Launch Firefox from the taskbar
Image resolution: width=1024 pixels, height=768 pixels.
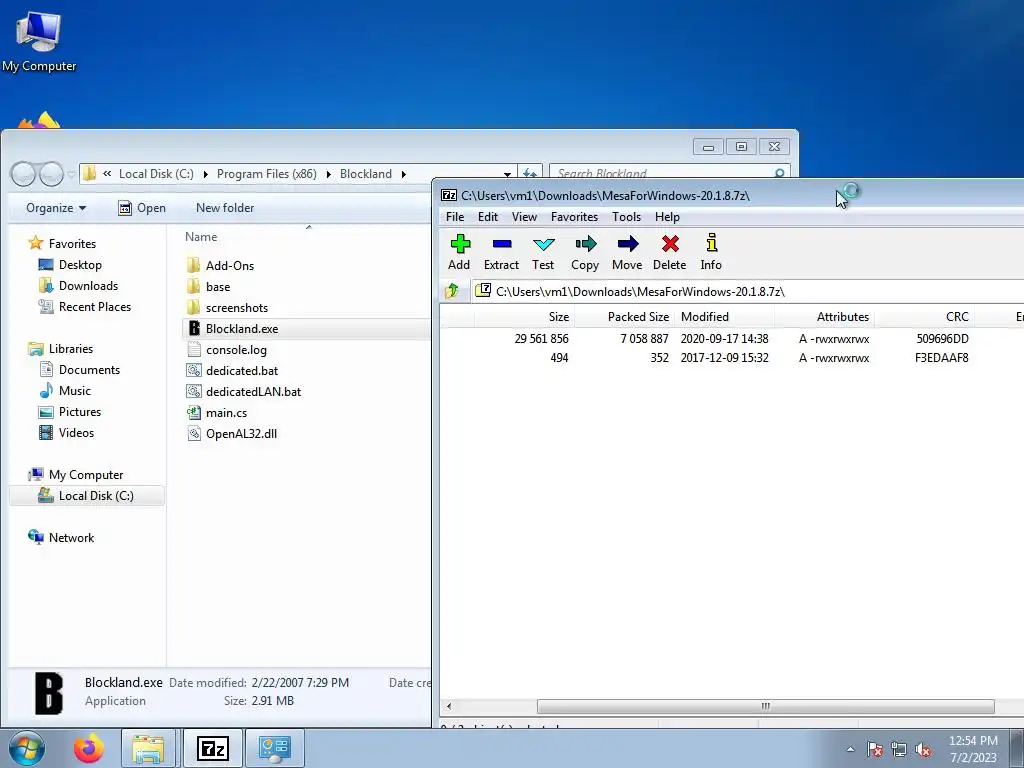[89, 748]
